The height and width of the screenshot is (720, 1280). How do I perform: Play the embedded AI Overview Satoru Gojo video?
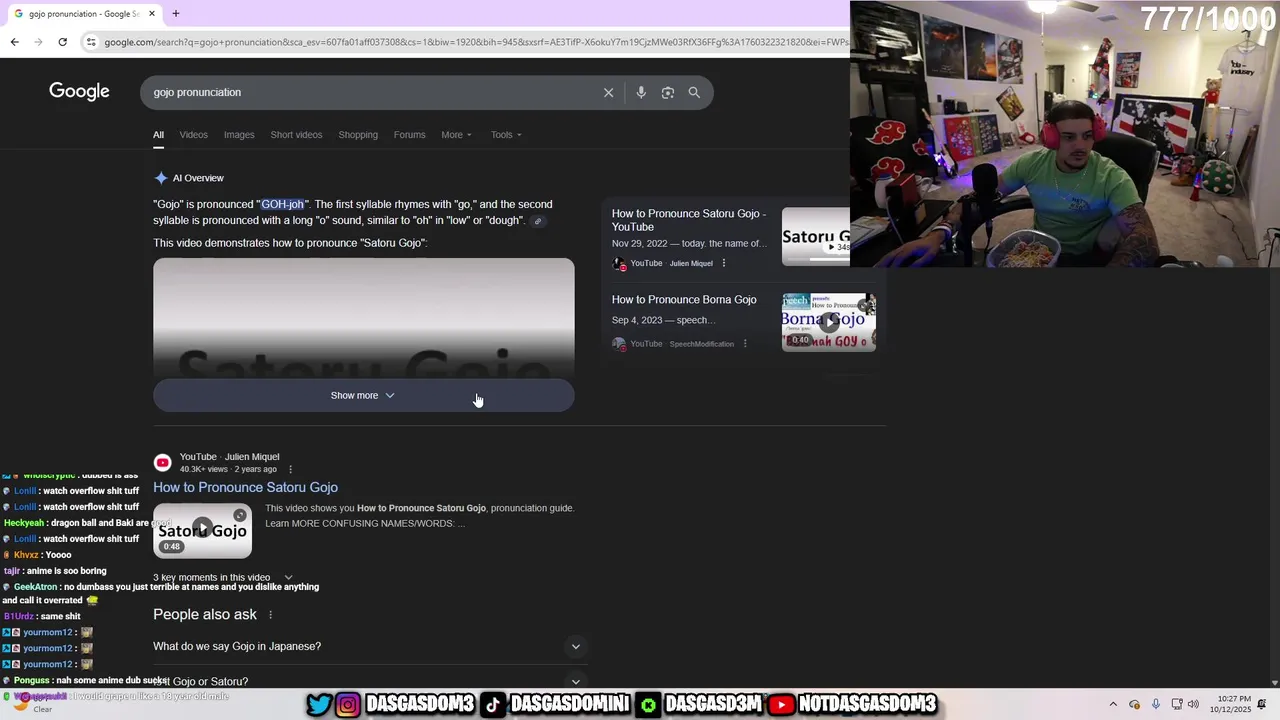coord(364,318)
